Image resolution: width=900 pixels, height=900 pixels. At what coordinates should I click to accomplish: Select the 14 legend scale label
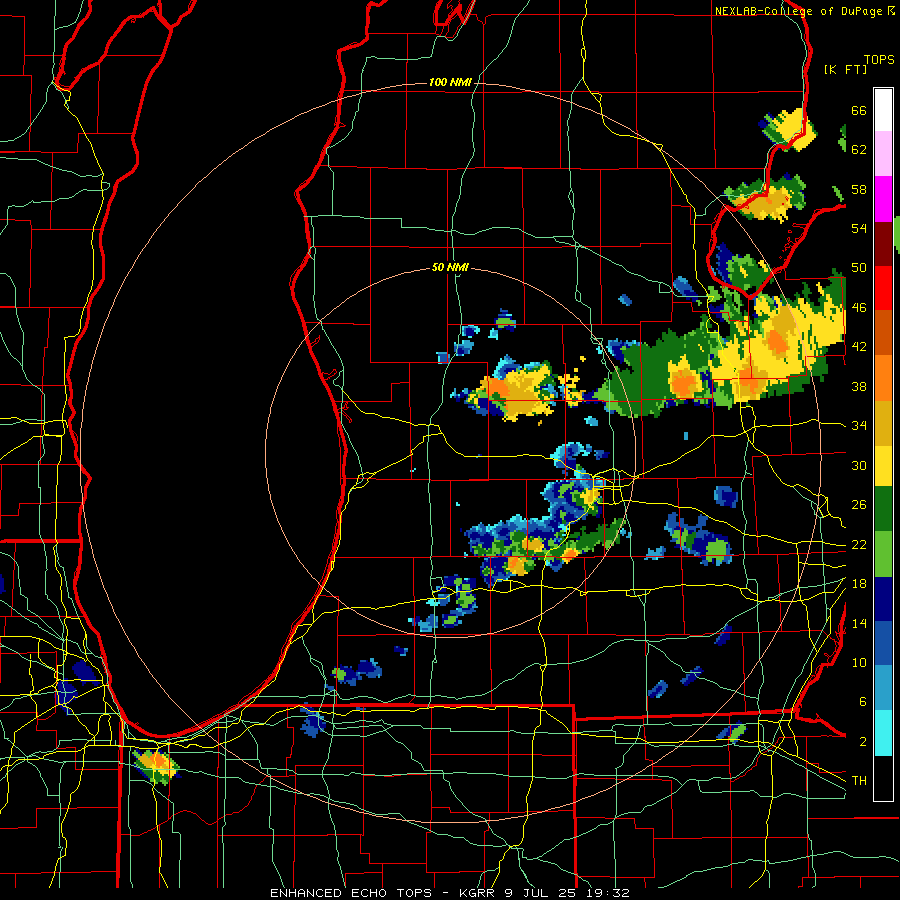(x=859, y=623)
